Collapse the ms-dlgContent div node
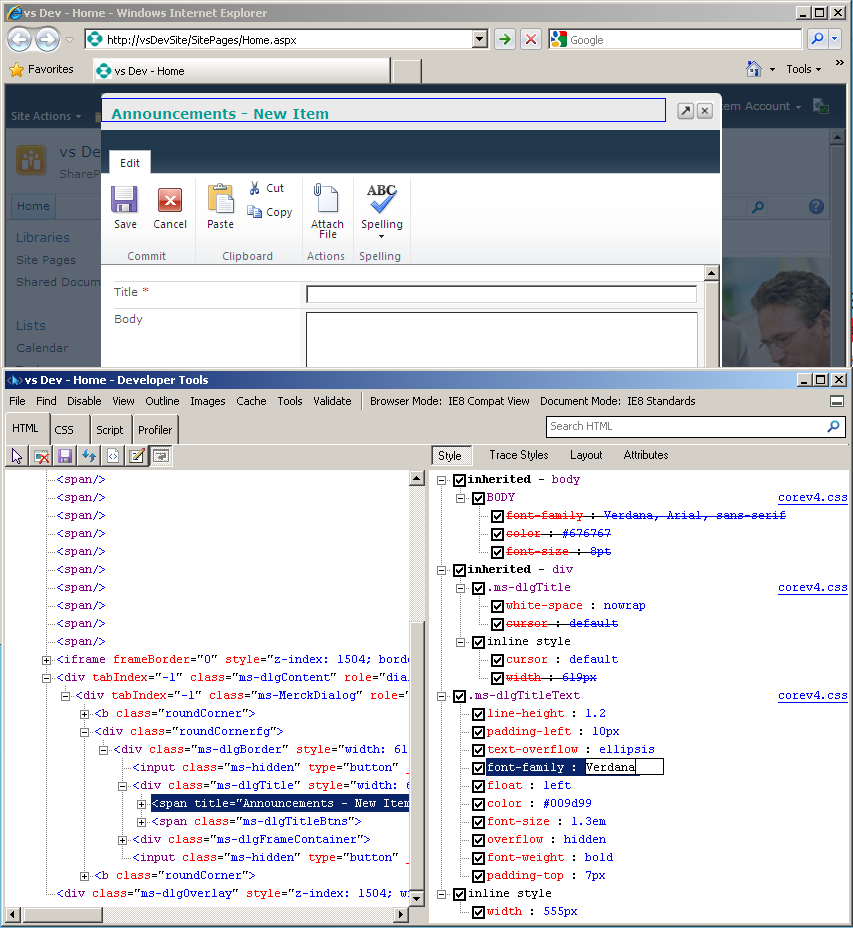The height and width of the screenshot is (928, 853). click(46, 678)
